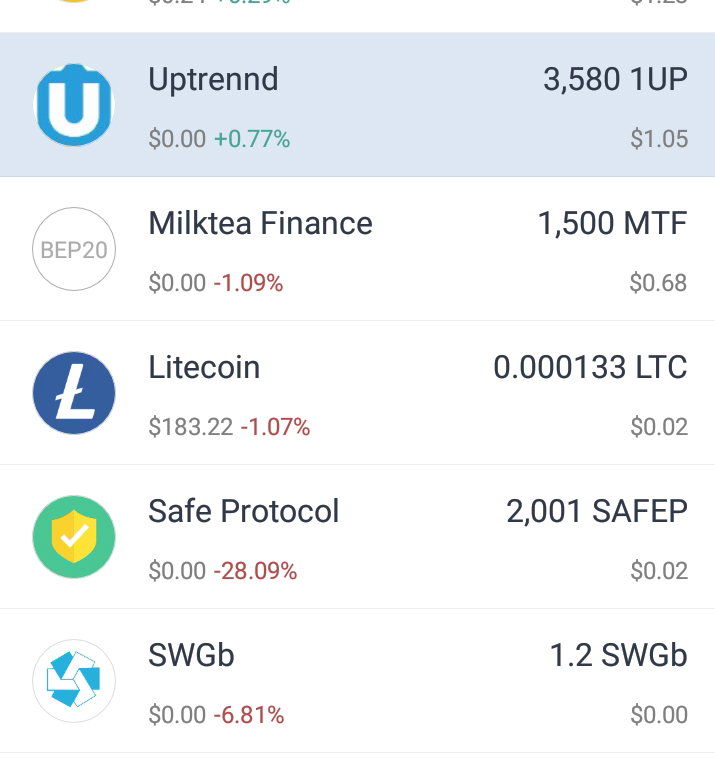Select the -28.09% Safe Protocol change
The width and height of the screenshot is (715, 760).
255,570
